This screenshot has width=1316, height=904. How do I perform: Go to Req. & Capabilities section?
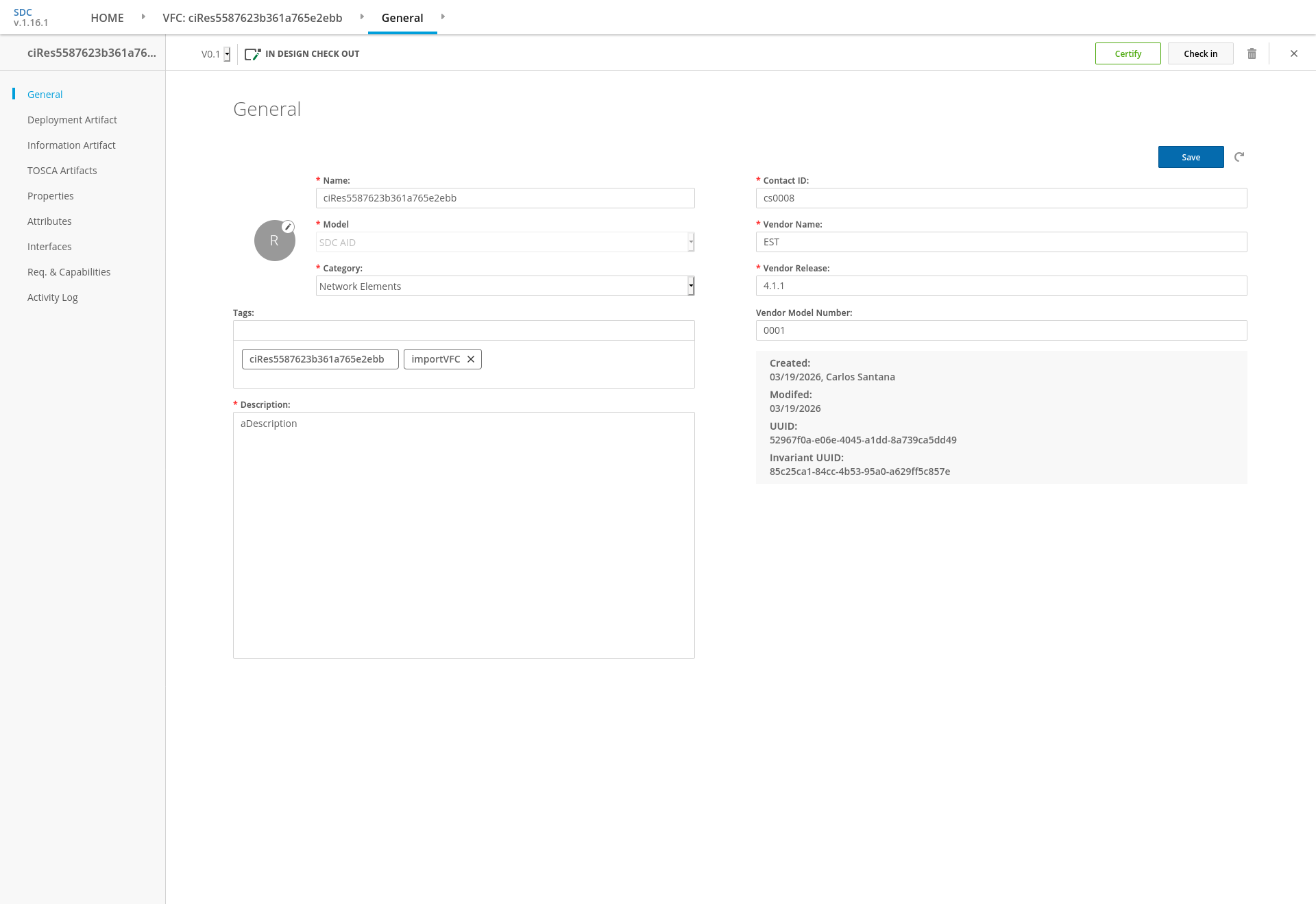click(x=69, y=272)
